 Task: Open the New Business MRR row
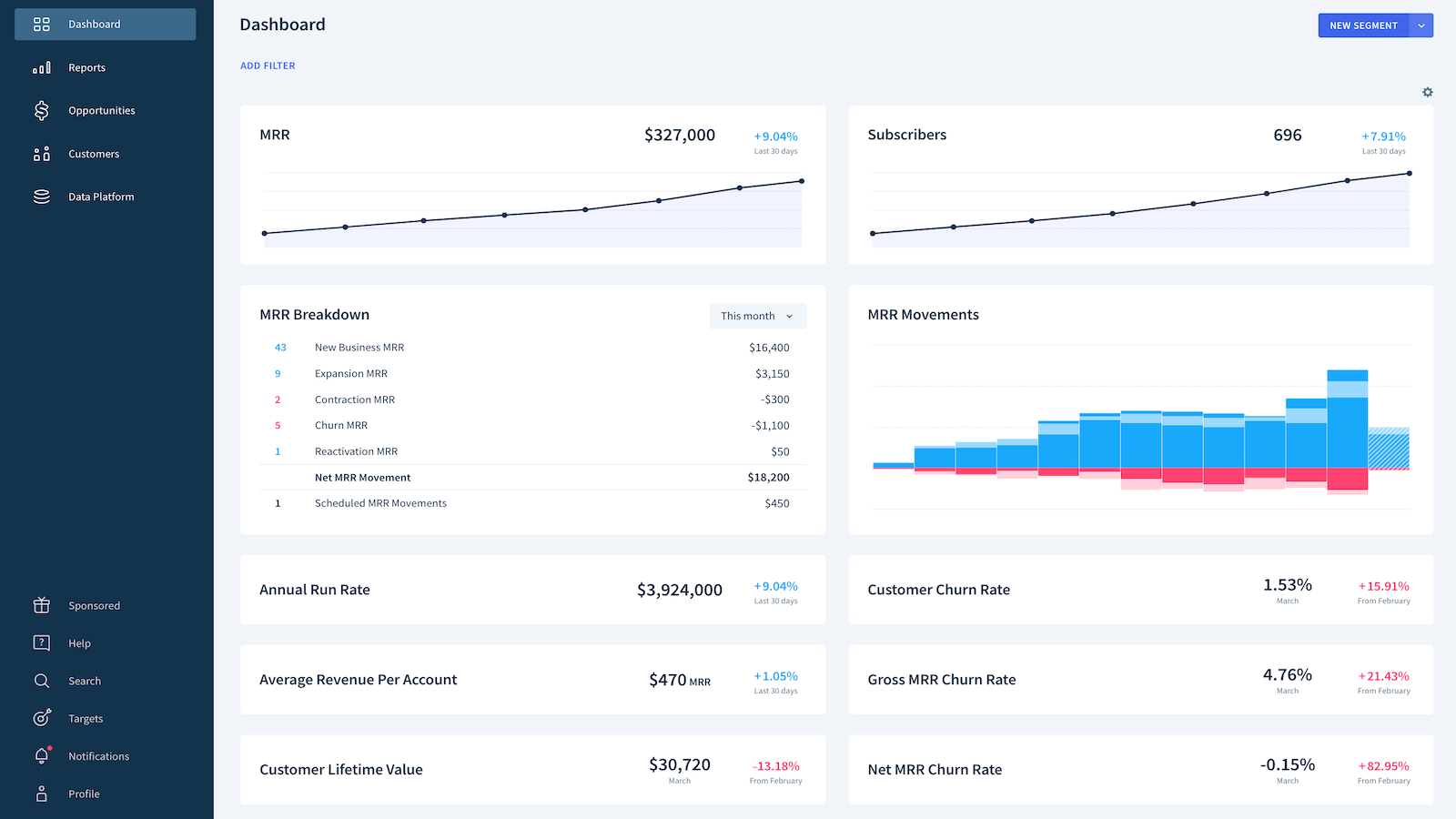[x=359, y=348]
